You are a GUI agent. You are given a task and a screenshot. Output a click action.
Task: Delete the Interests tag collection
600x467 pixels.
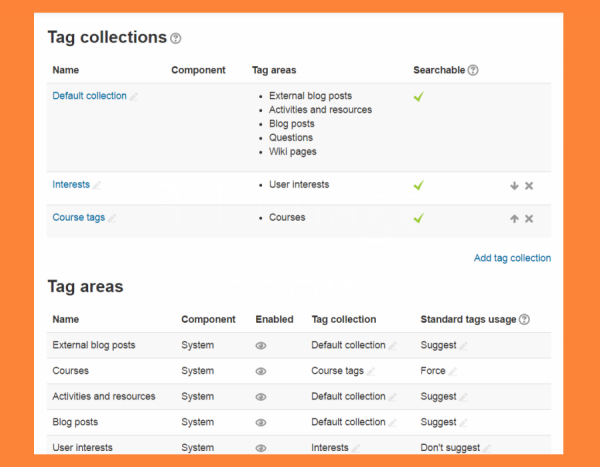pyautogui.click(x=529, y=186)
